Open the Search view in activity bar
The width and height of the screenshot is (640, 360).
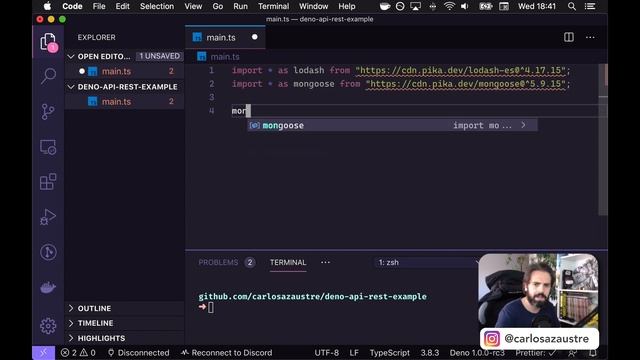(48, 76)
